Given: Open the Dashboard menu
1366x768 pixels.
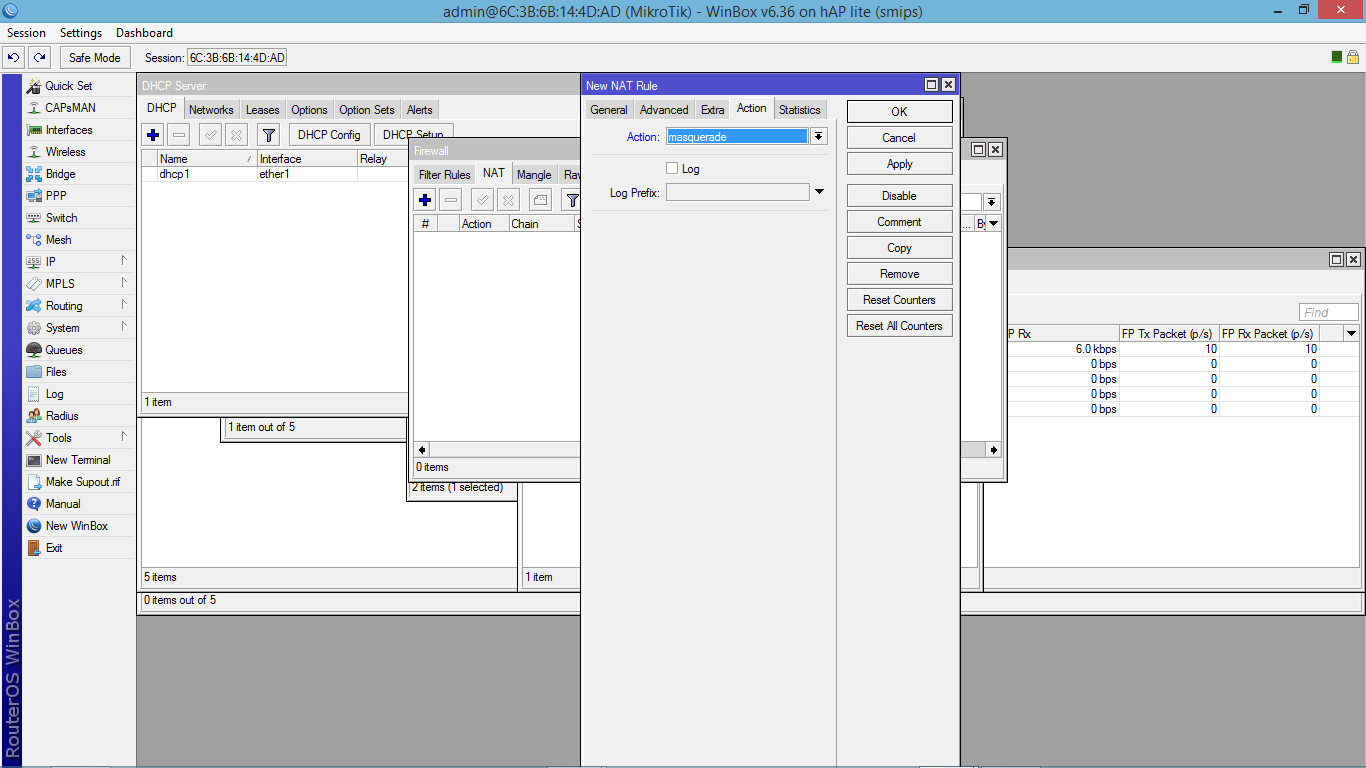Looking at the screenshot, I should pos(145,33).
